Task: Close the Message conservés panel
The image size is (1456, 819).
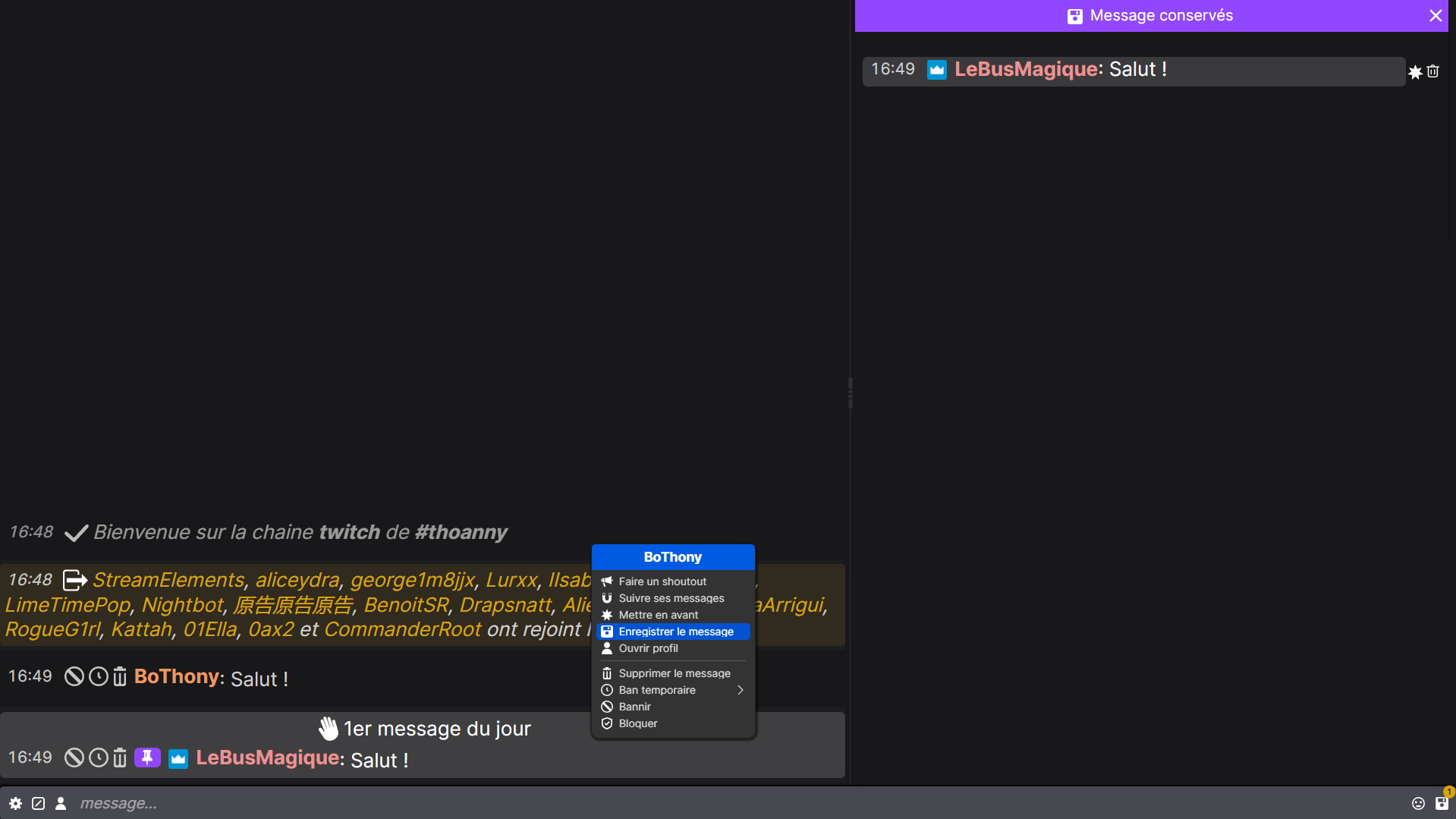Action: point(1436,15)
